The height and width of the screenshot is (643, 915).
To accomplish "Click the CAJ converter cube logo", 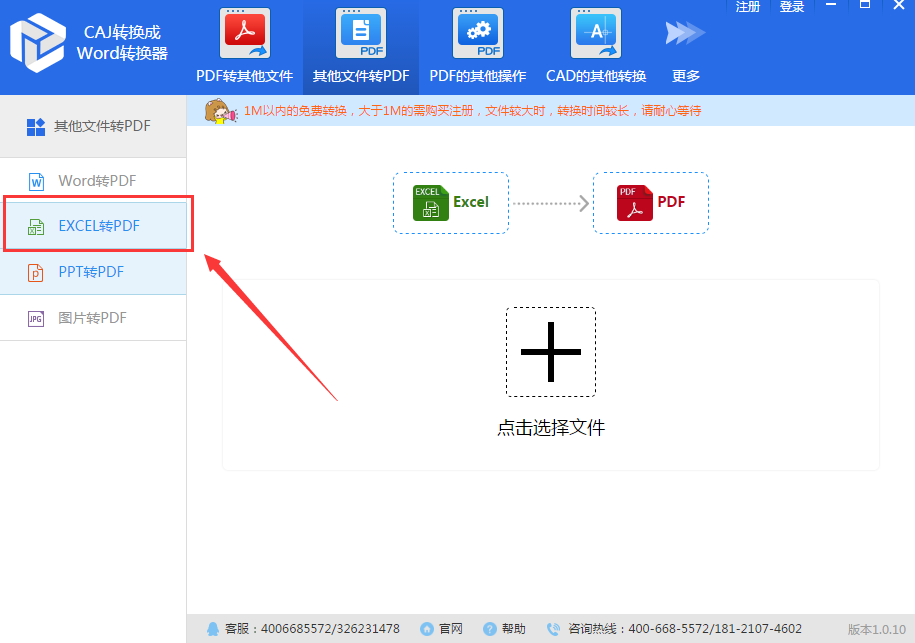I will [38, 43].
